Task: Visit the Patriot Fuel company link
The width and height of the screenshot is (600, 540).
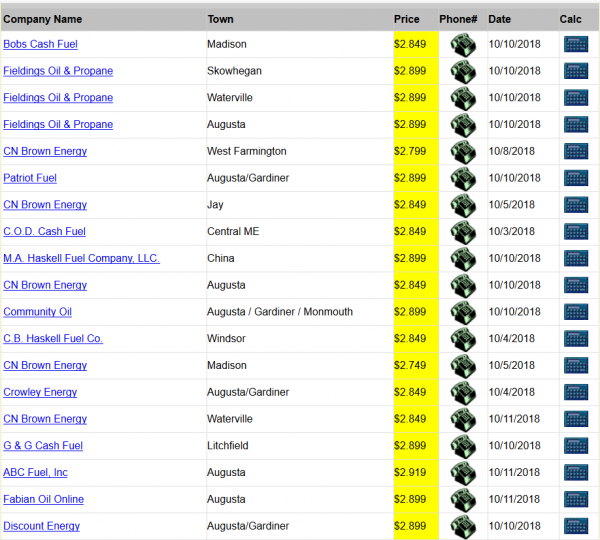Action: click(x=30, y=178)
